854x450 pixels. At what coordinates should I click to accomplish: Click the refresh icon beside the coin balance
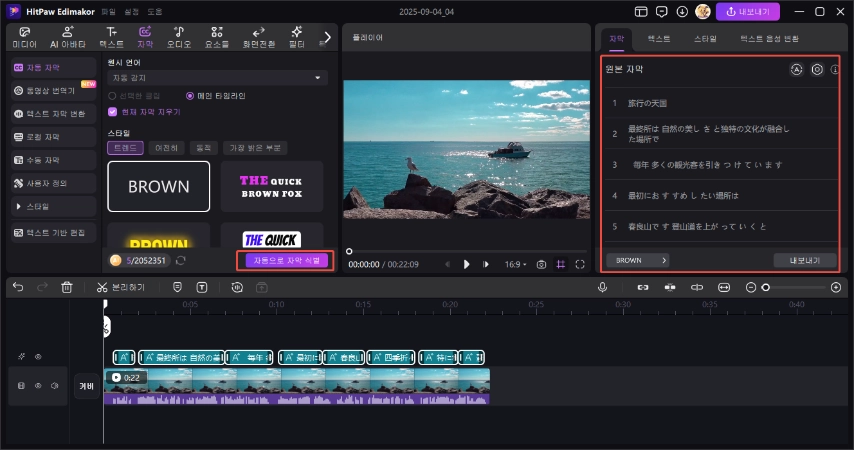tap(180, 260)
